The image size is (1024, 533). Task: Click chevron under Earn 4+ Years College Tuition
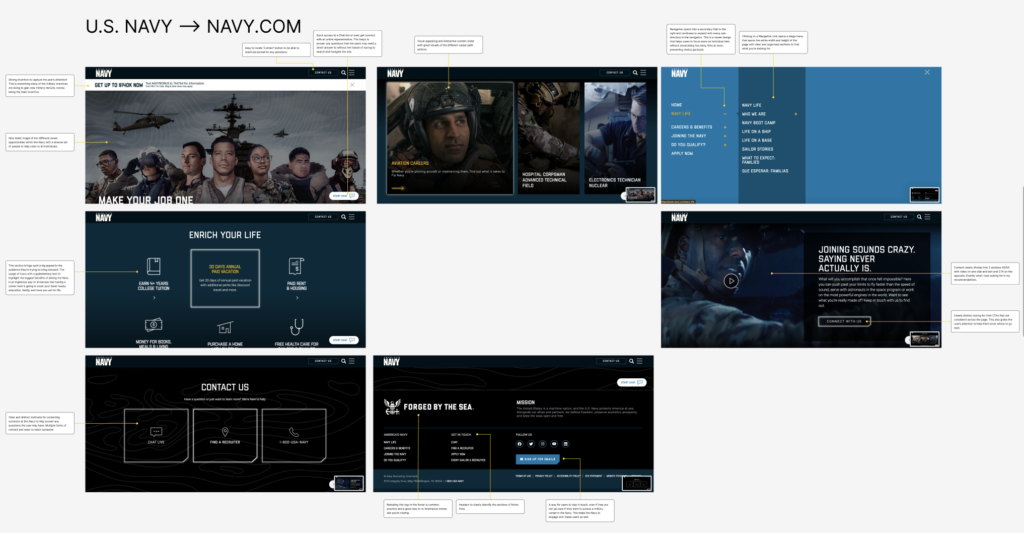coord(154,298)
